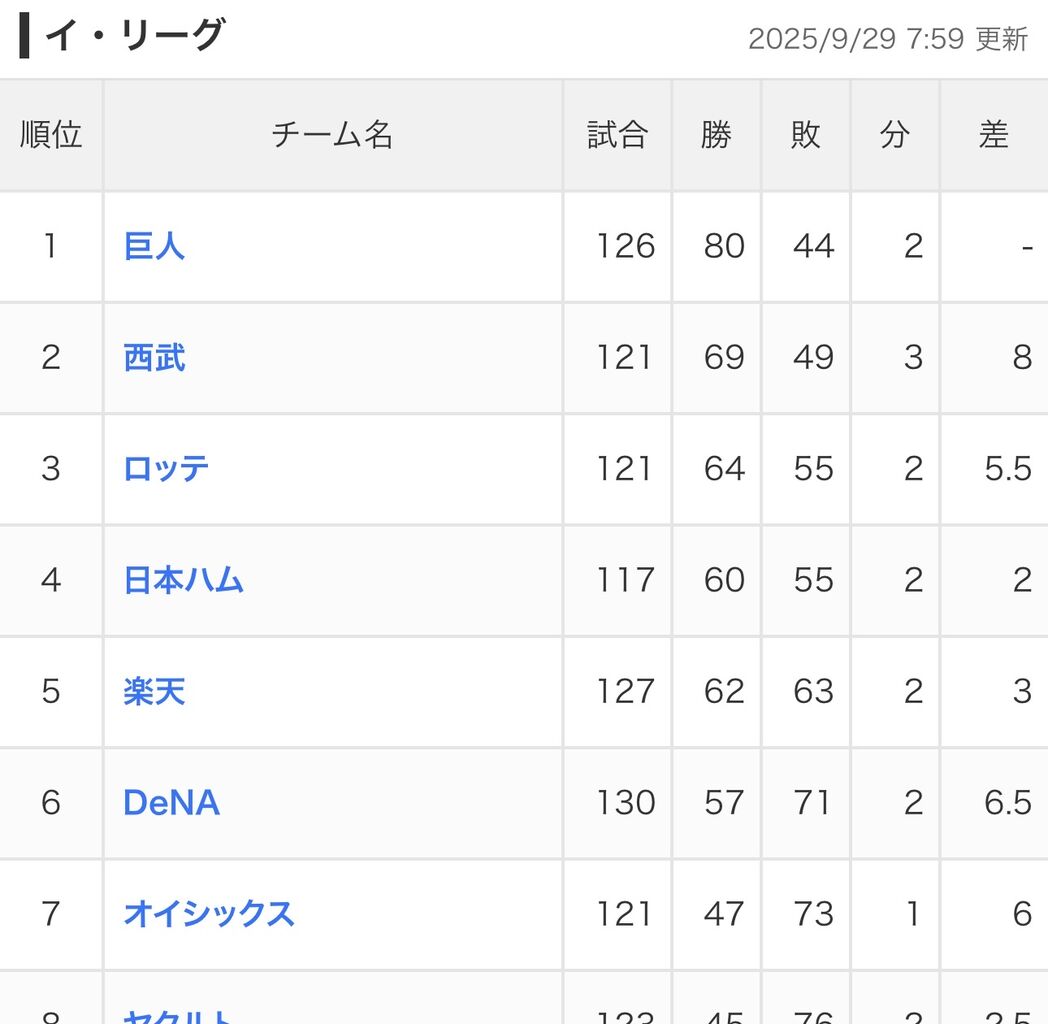Viewport: 1048px width, 1024px height.
Task: Open the ヤクルト team link
Action: pos(180,1016)
